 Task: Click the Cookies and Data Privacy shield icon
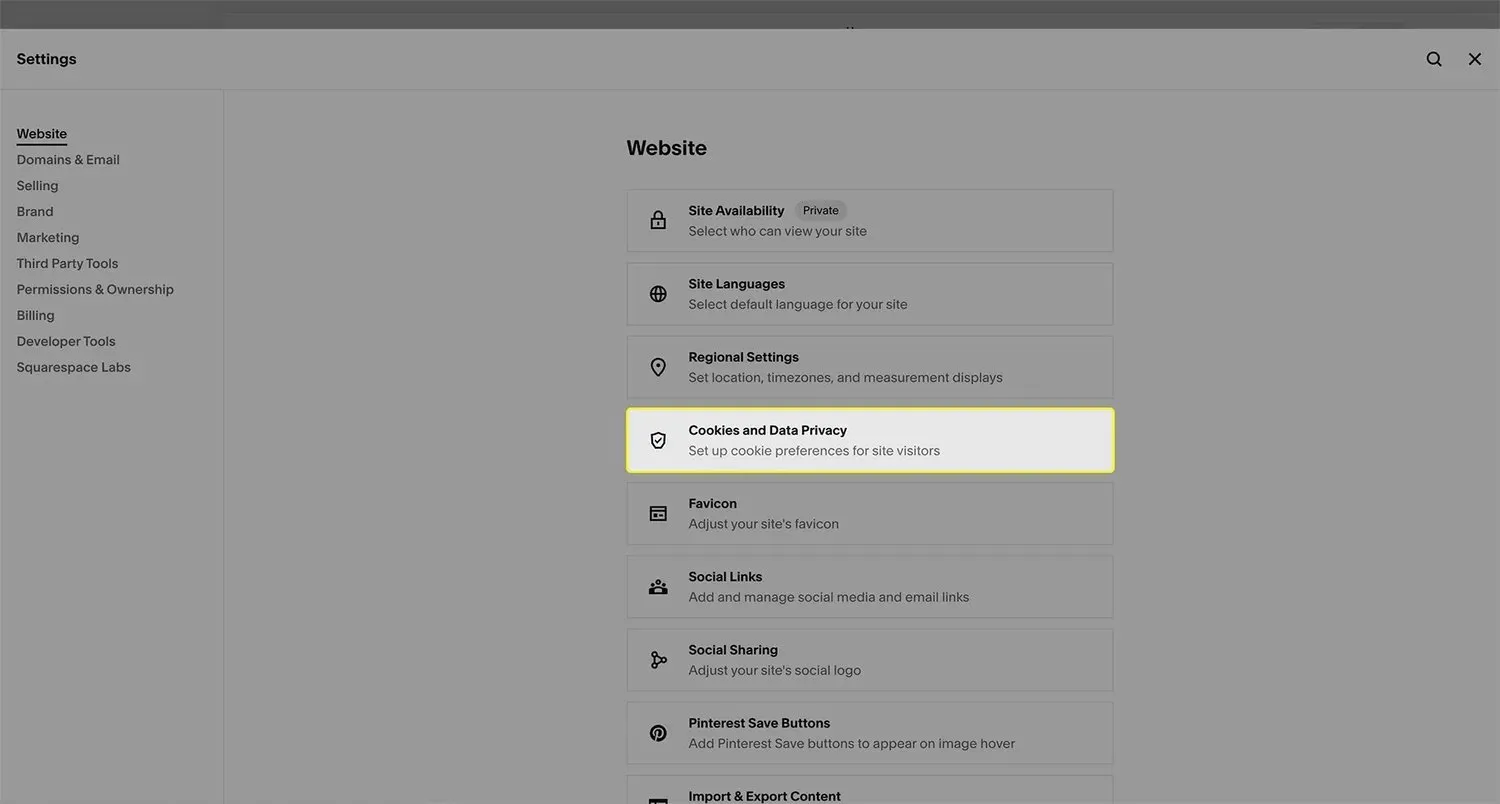coord(658,440)
